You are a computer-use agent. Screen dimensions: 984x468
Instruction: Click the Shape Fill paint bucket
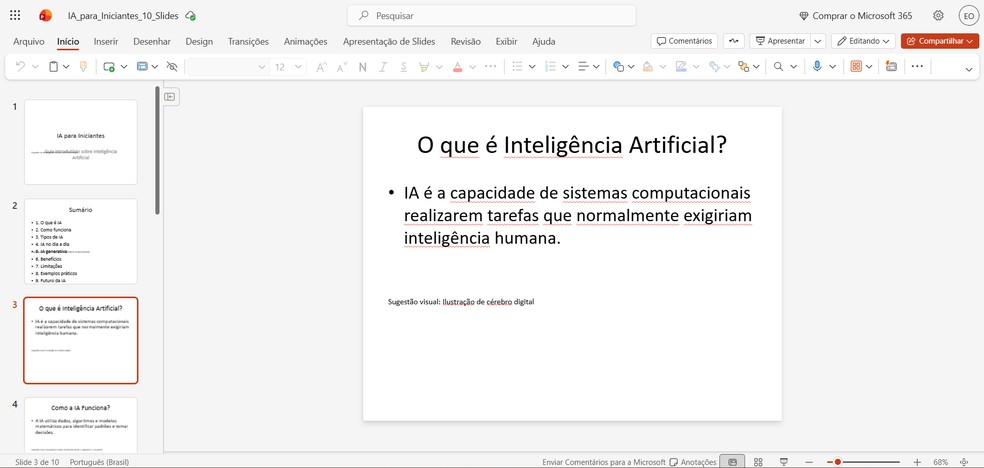point(648,66)
